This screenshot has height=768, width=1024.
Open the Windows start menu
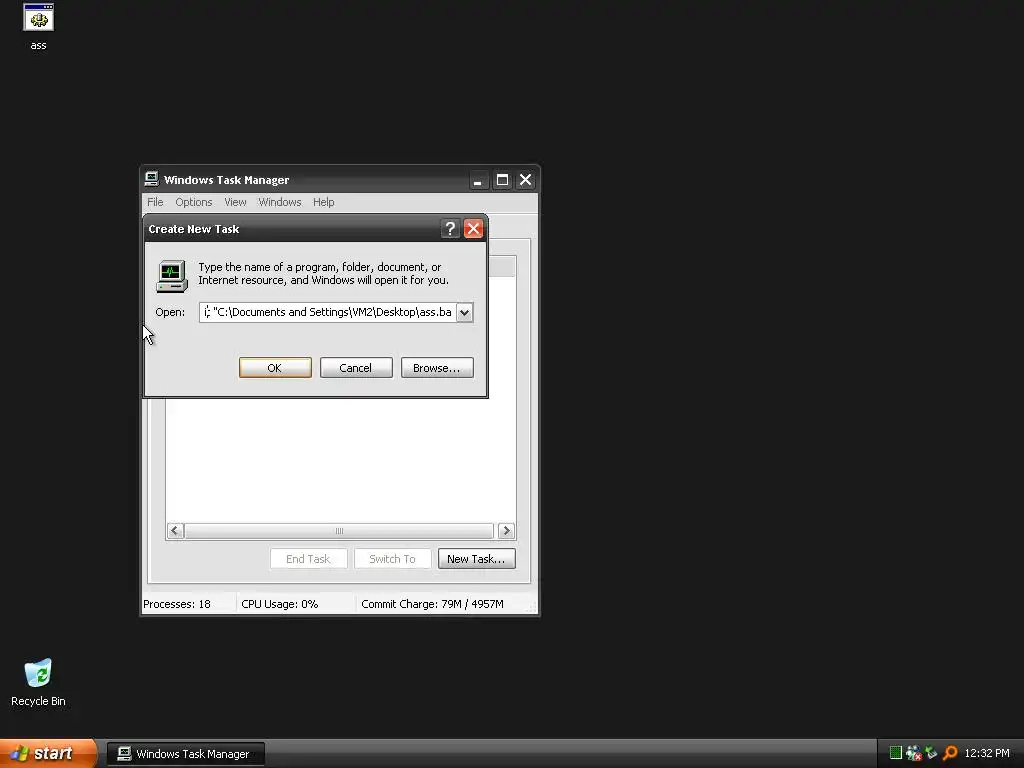(48, 753)
